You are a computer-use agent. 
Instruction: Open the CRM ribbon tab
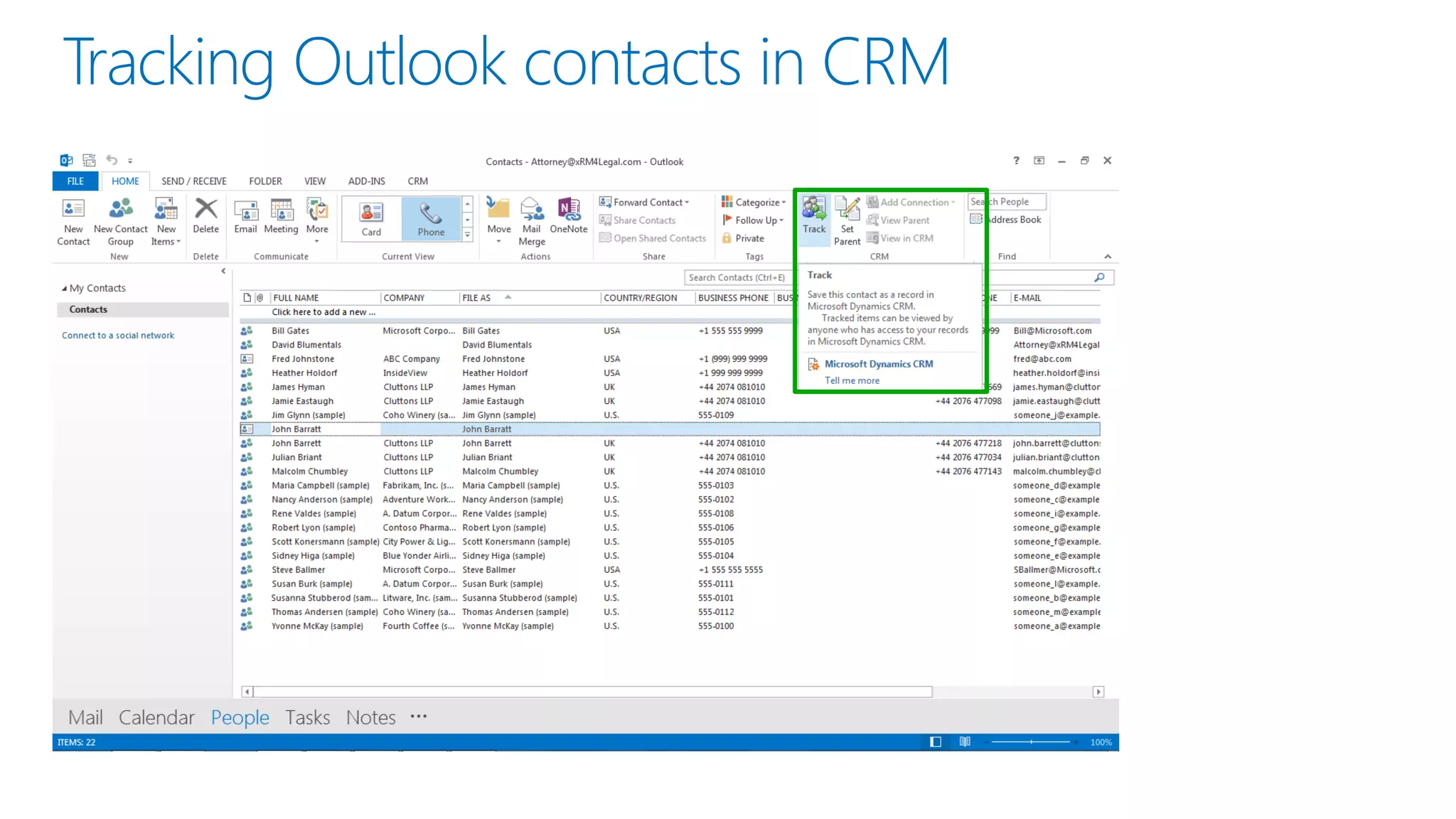pyautogui.click(x=418, y=181)
